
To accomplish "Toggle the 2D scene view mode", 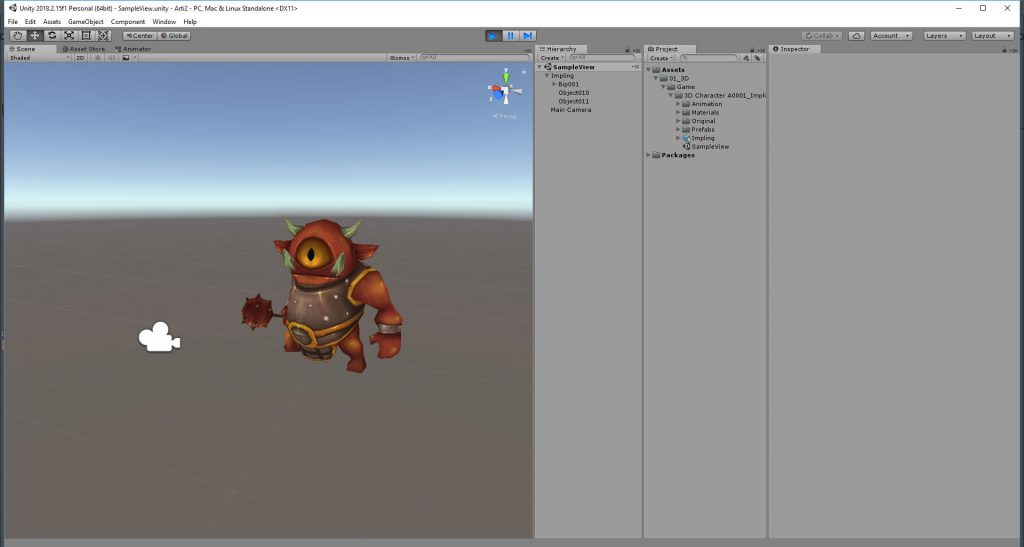I will pos(80,58).
